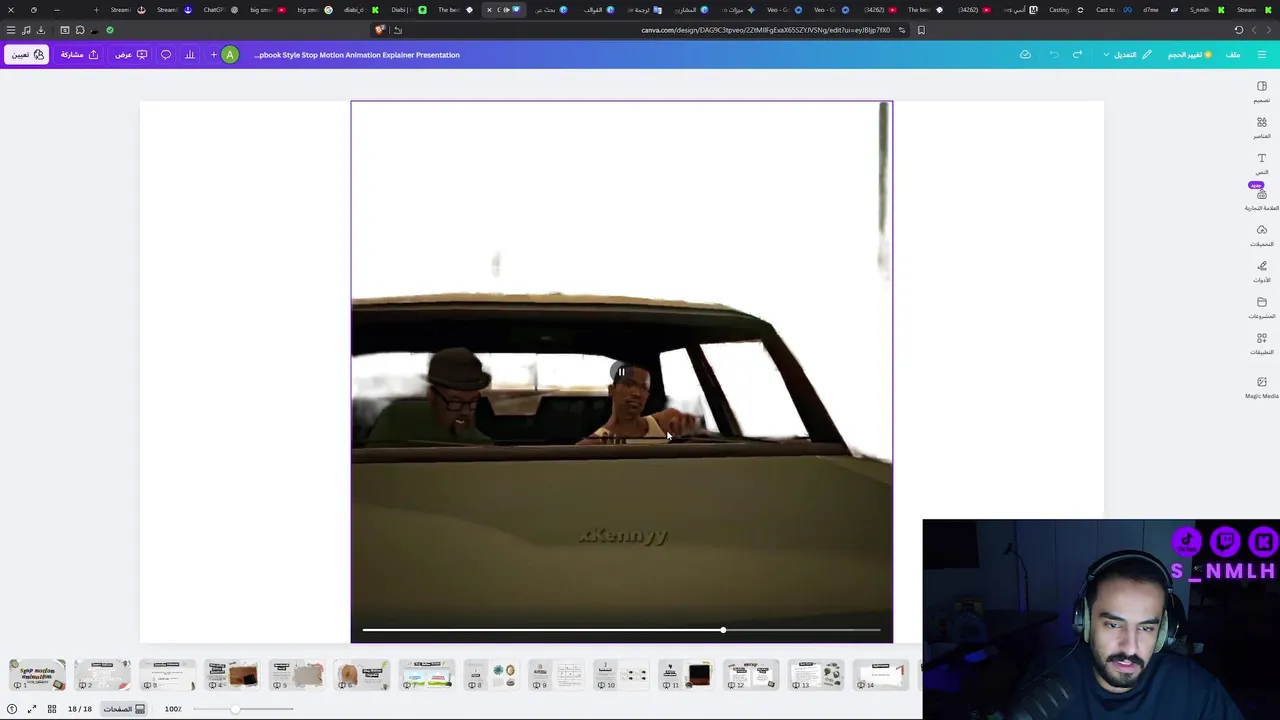Image resolution: width=1280 pixels, height=720 pixels.
Task: Adjust the zoom slider at bottom
Action: (x=235, y=709)
